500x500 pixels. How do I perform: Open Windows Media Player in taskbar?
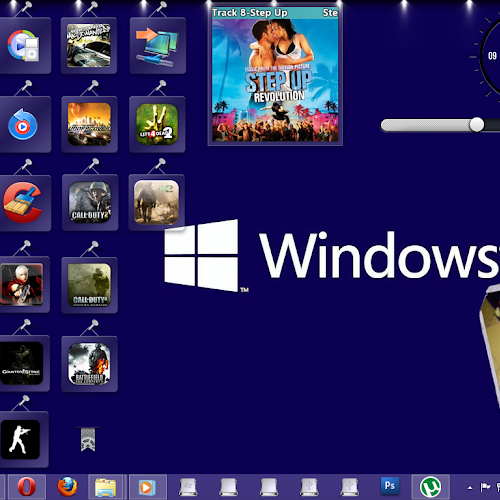point(147,487)
